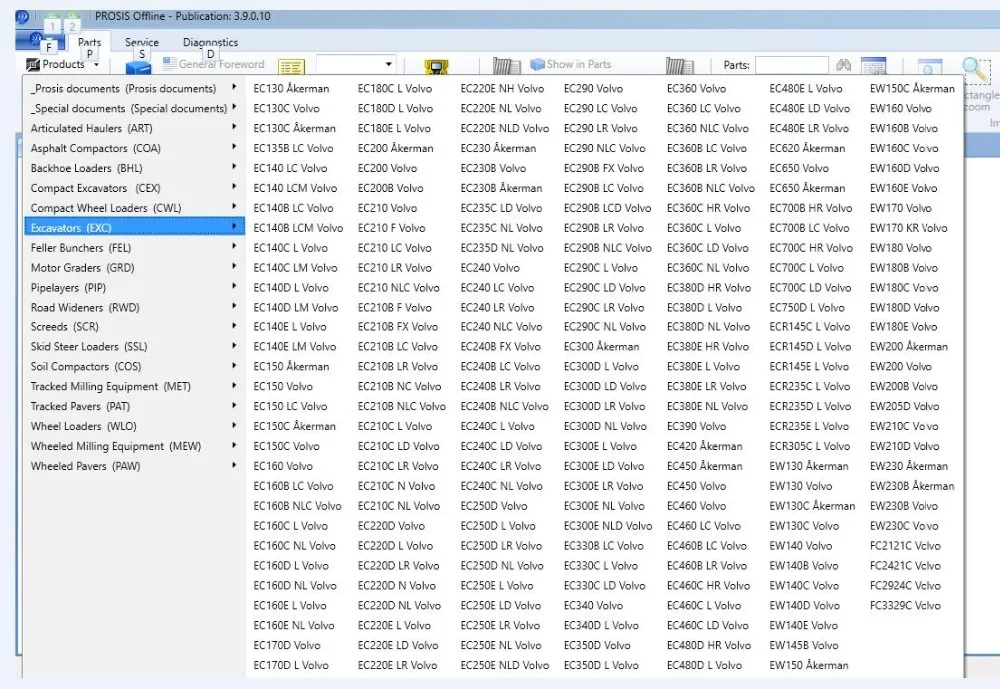Click the yellow list icon in toolbar
1000x689 pixels.
click(x=291, y=66)
